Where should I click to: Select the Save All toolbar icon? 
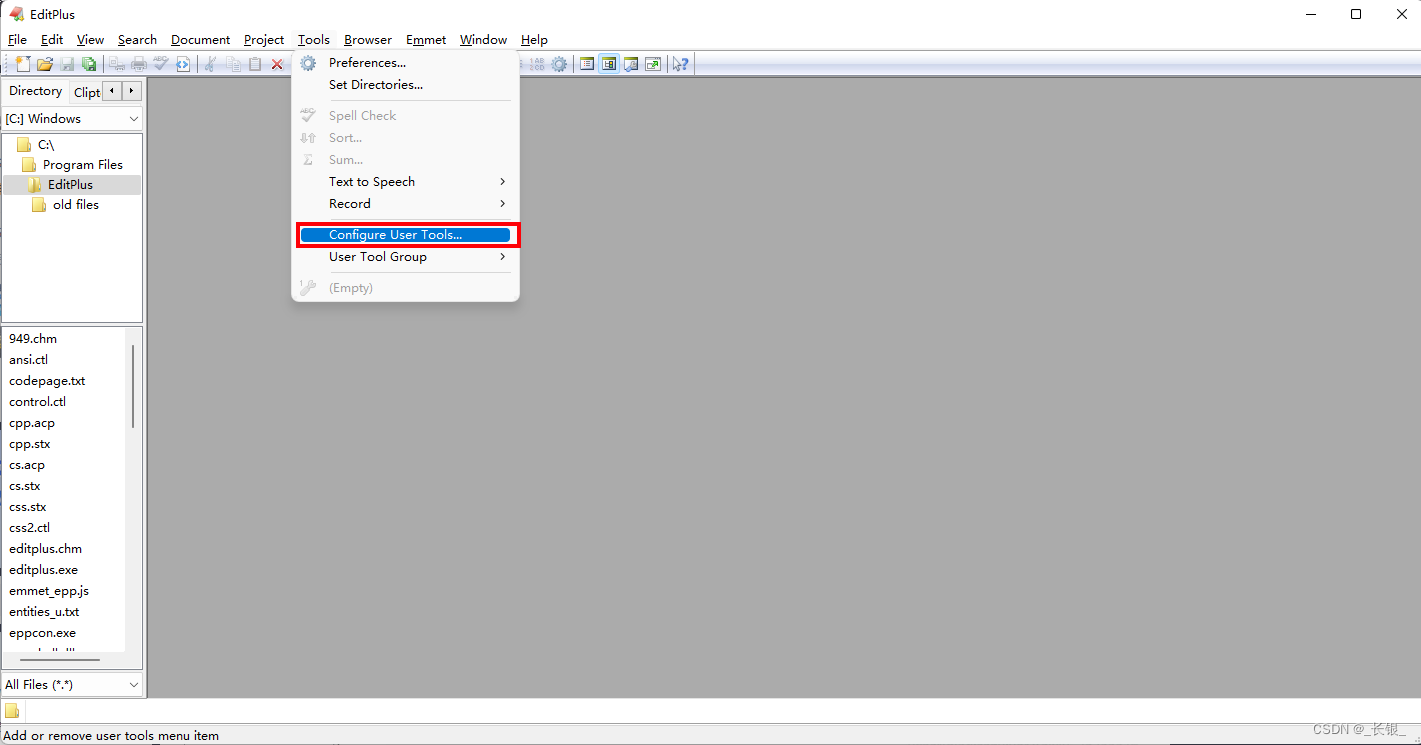[x=89, y=63]
